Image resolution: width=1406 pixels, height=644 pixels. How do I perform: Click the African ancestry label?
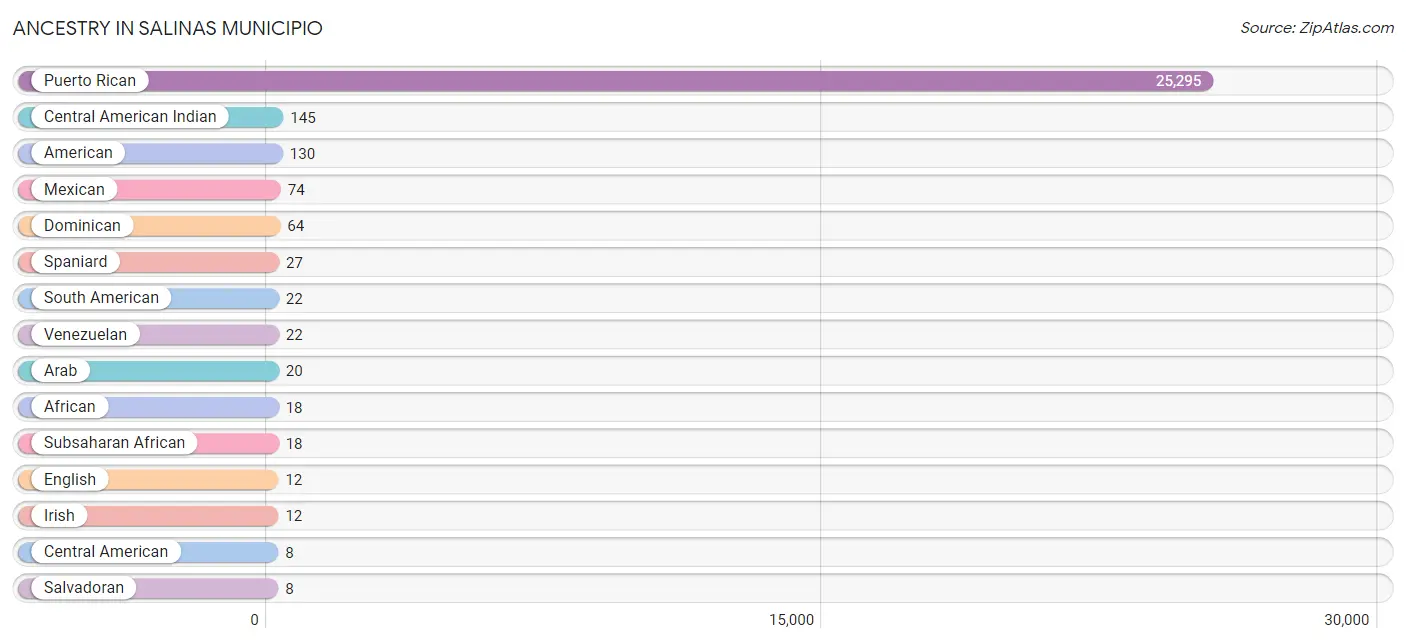tap(70, 407)
